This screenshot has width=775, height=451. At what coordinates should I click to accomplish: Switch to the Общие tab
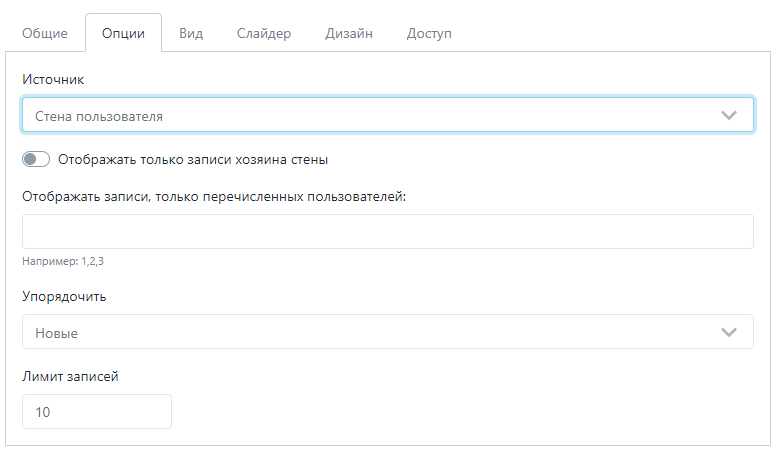click(44, 33)
